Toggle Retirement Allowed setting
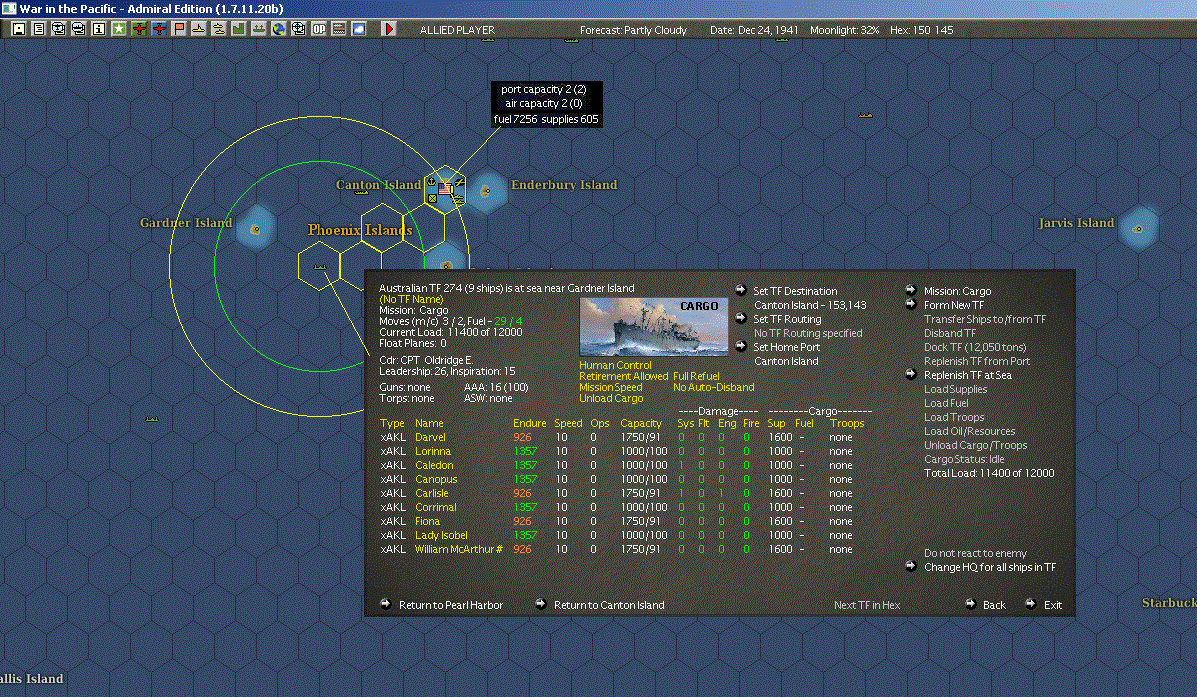1197x697 pixels. coord(624,376)
